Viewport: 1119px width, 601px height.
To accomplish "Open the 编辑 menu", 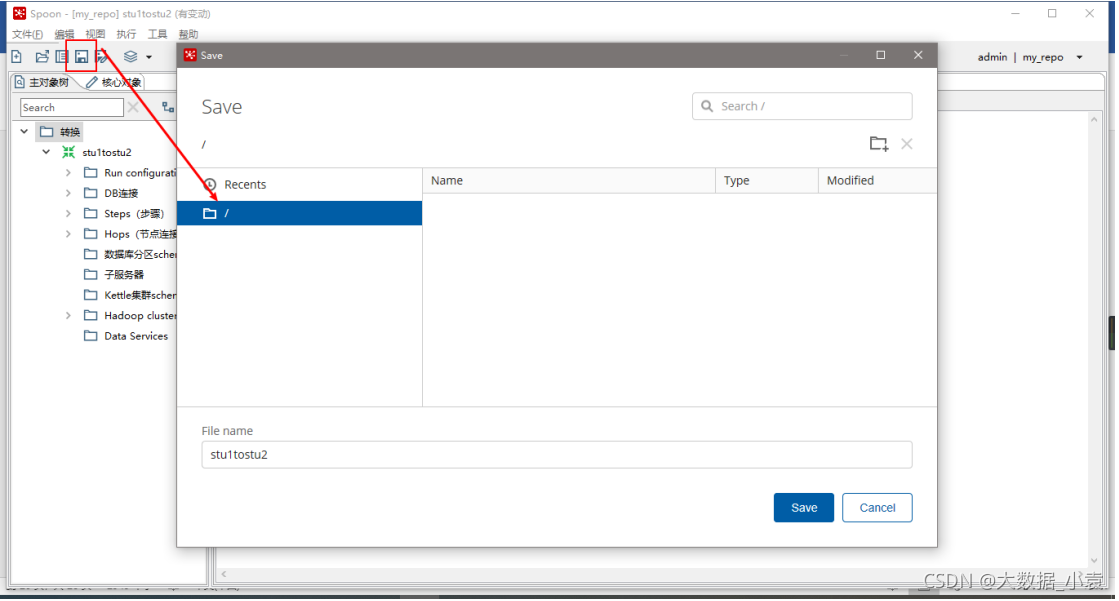I will pos(64,34).
